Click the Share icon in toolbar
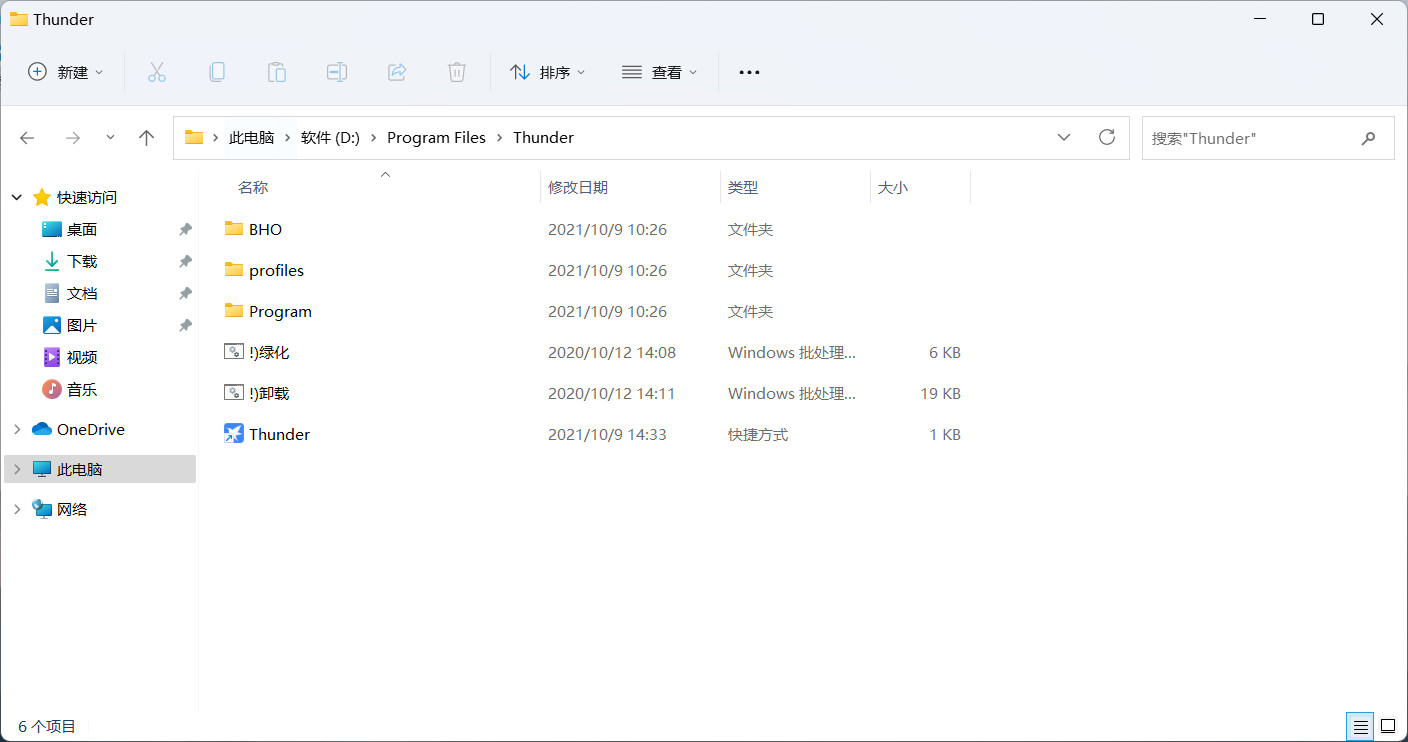 [x=397, y=72]
